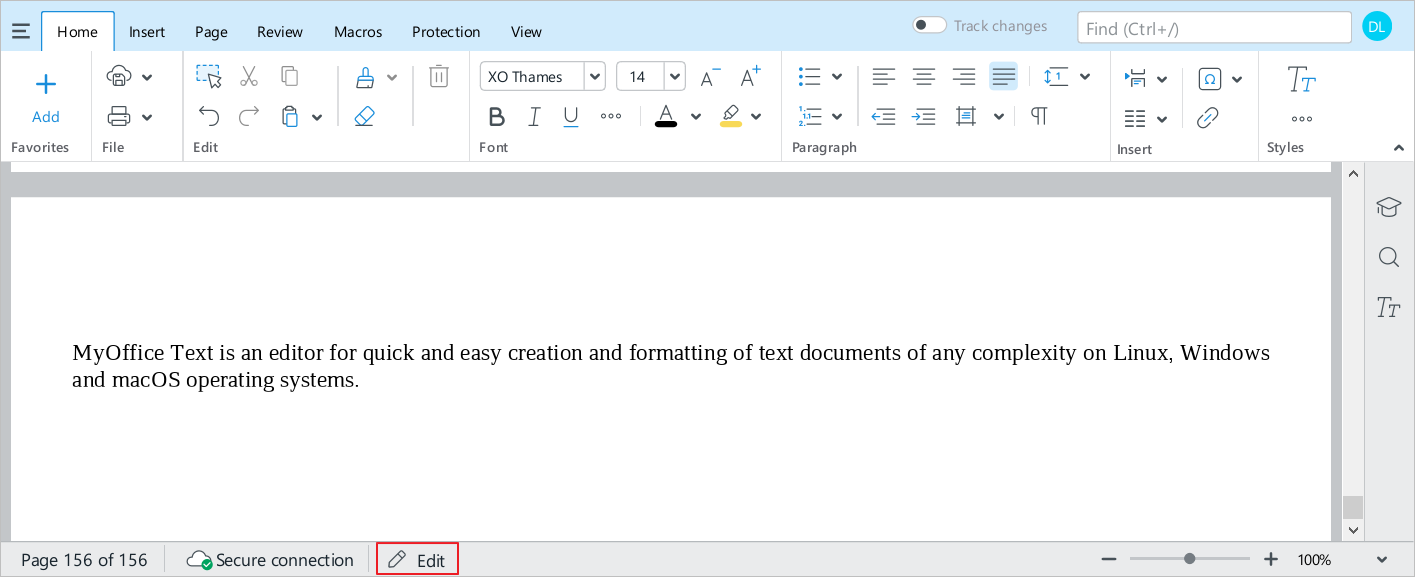Apply the black font color
Screen dimensions: 1415x577
pyautogui.click(x=666, y=116)
